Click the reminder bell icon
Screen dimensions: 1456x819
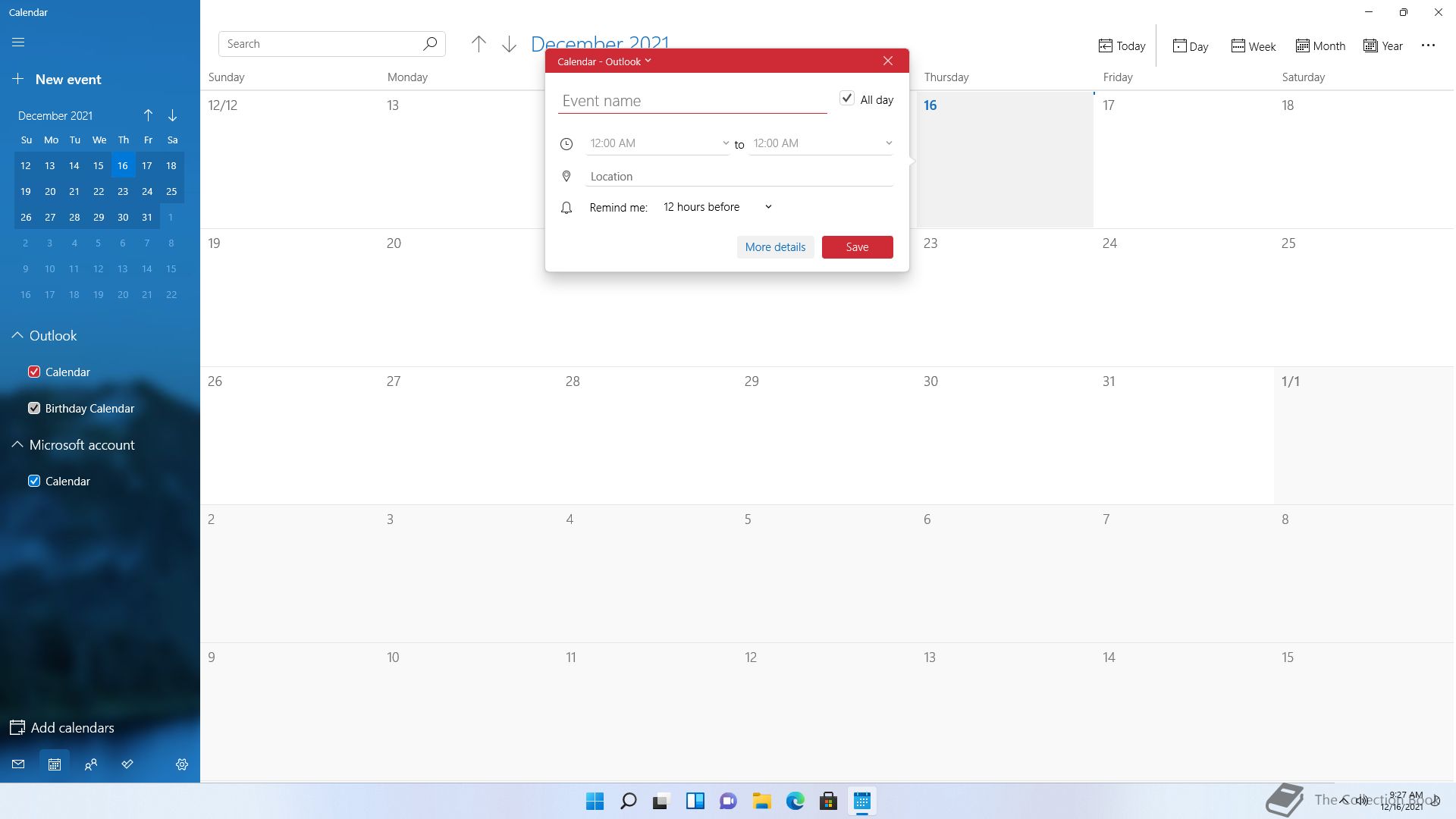(x=566, y=208)
